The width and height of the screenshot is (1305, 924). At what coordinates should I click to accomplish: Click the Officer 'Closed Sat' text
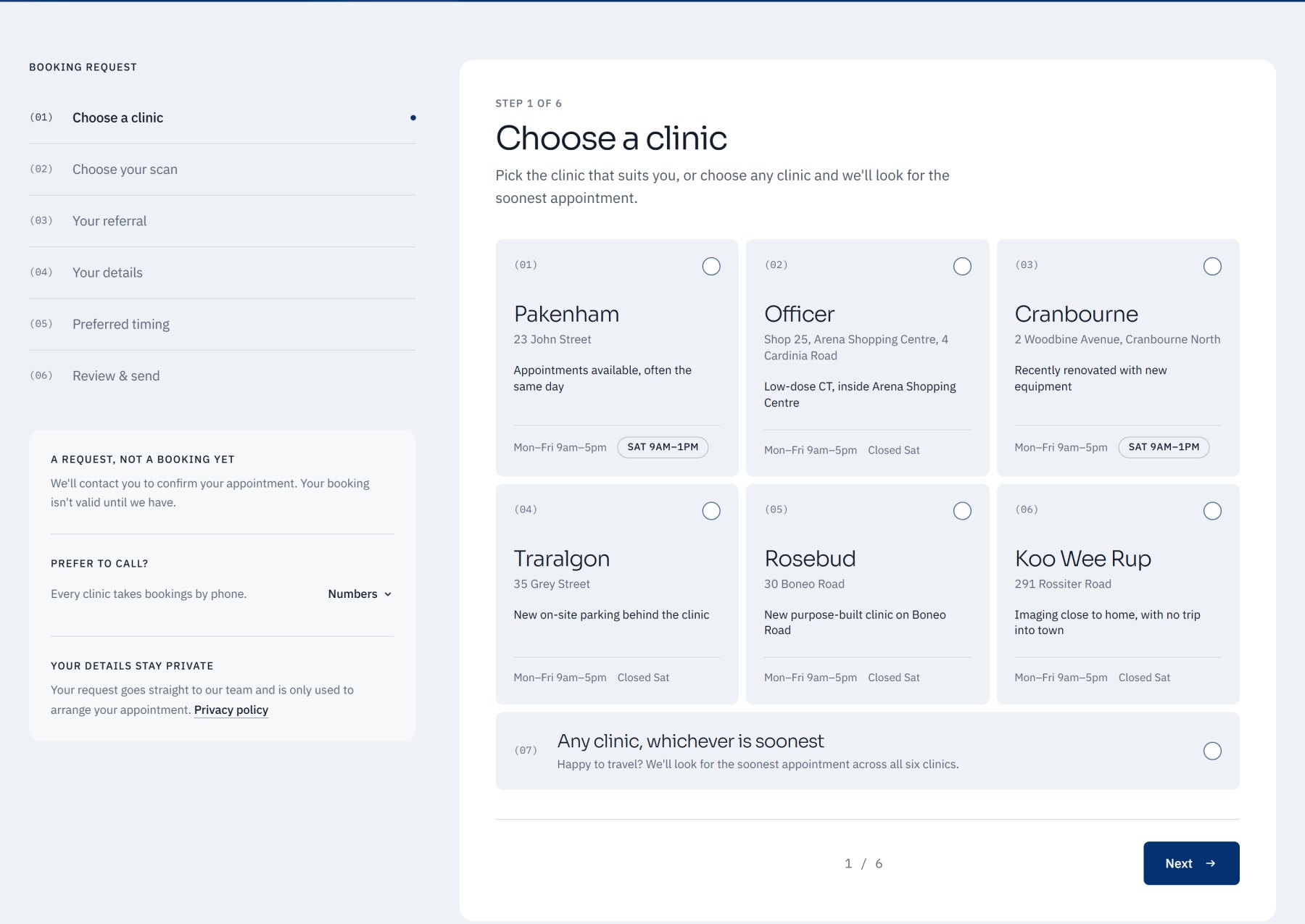(x=894, y=450)
